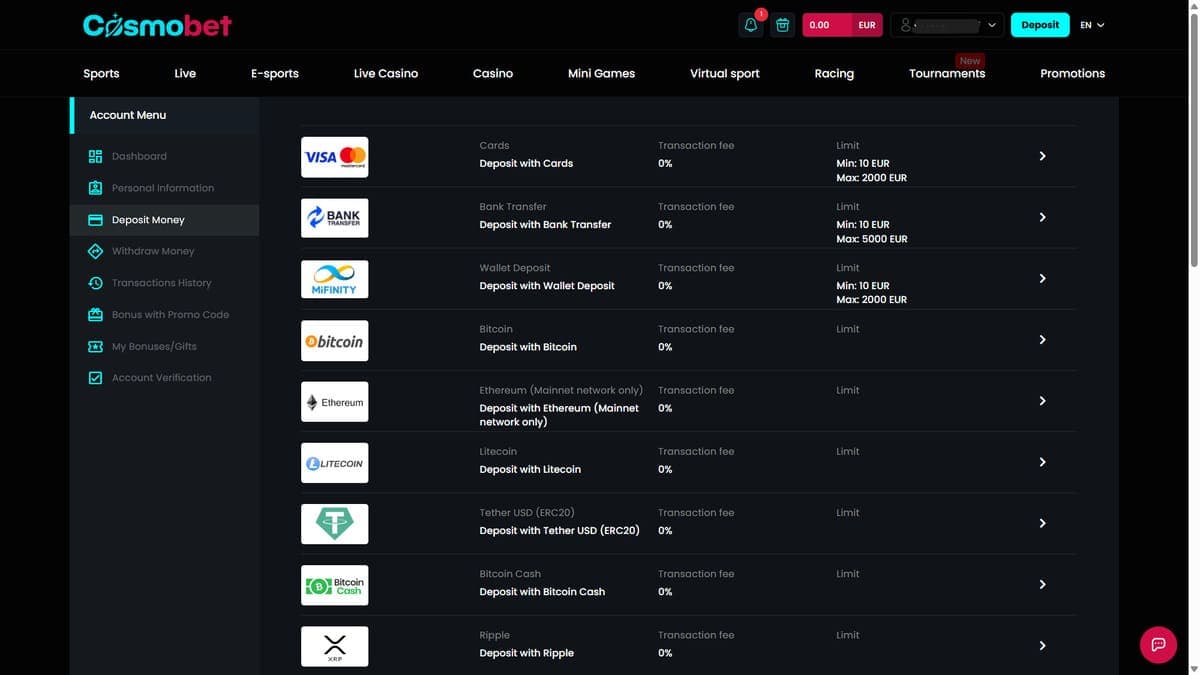Screen dimensions: 1200x675
Task: Expand the Wallet Deposit row arrow
Action: 1042,278
